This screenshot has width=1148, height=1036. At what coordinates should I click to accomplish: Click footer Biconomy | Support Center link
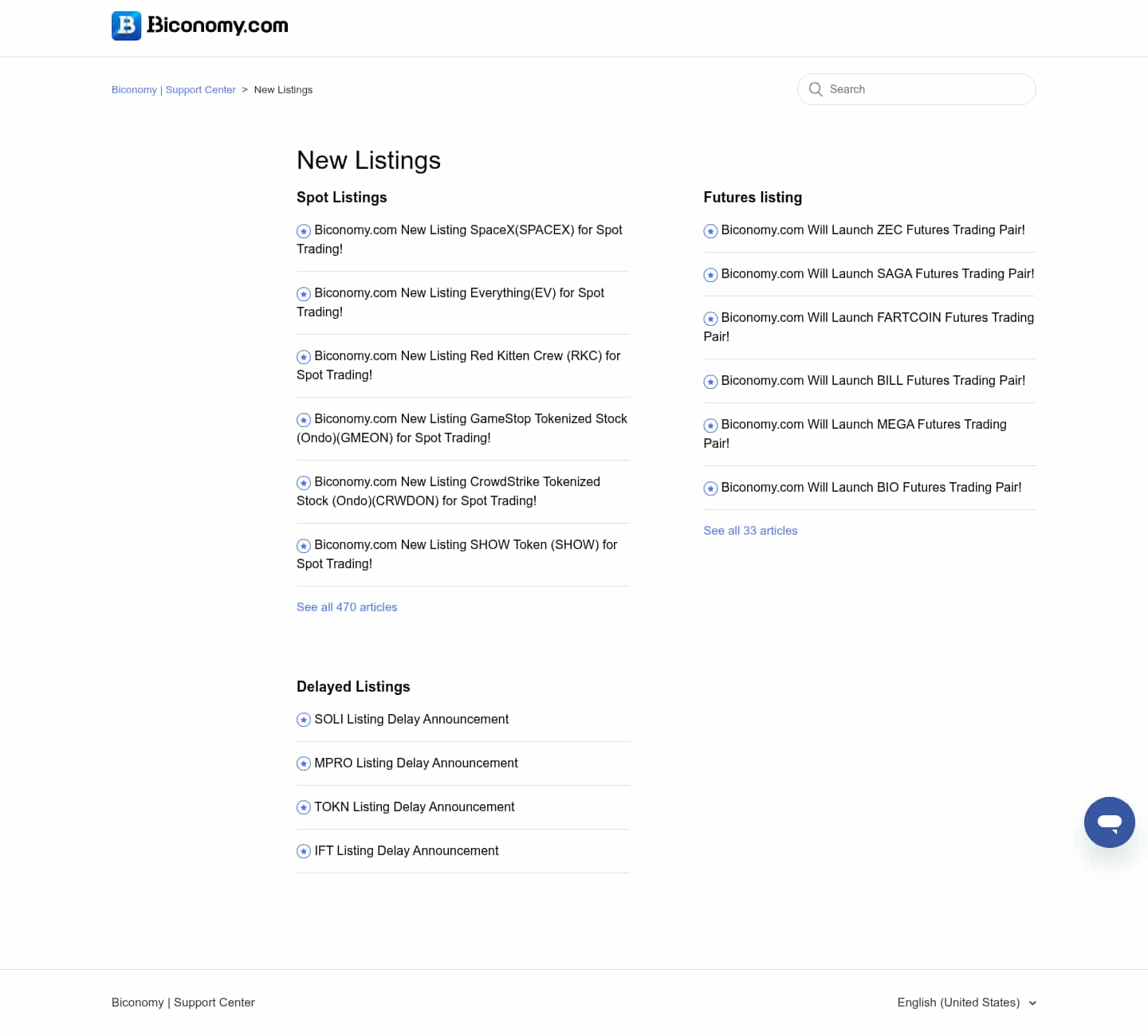(183, 1003)
